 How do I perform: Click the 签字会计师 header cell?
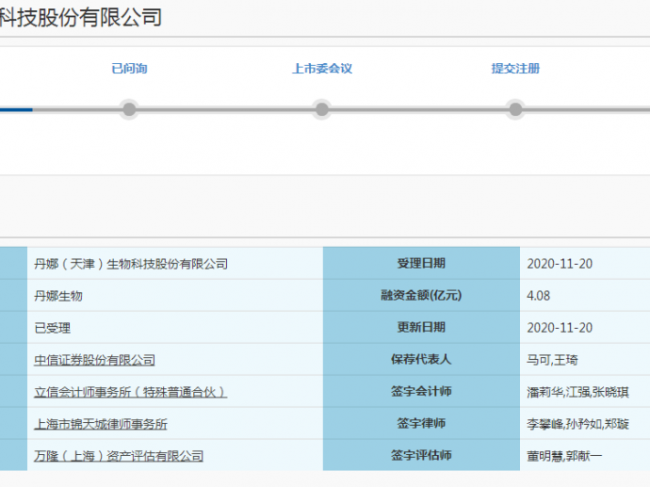click(x=421, y=391)
